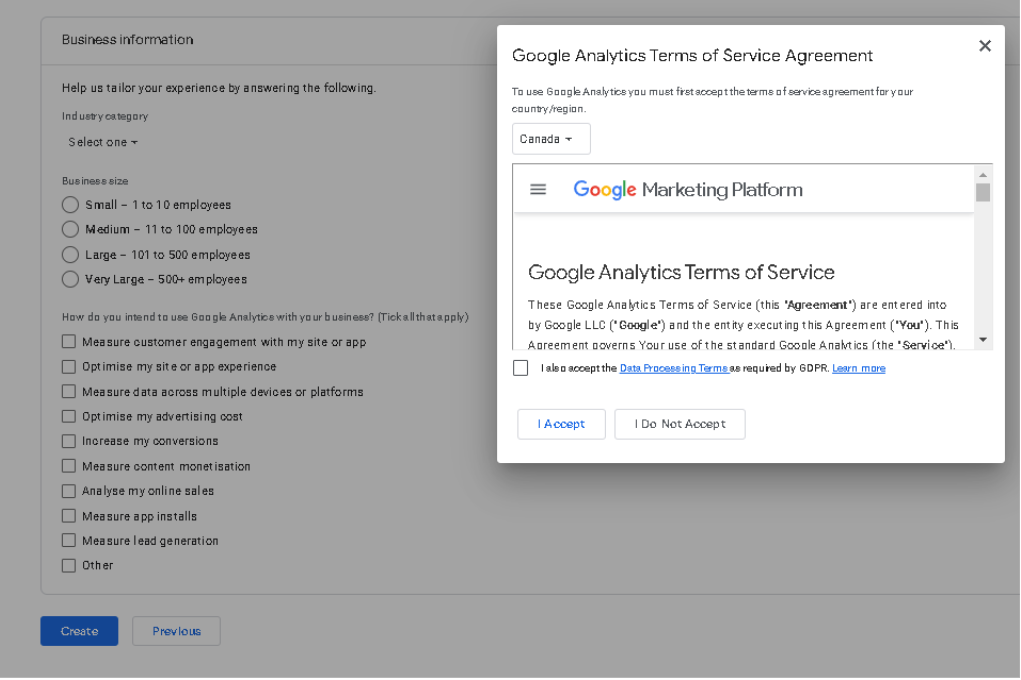
Task: Open the Canada country dropdown
Action: [x=551, y=139]
